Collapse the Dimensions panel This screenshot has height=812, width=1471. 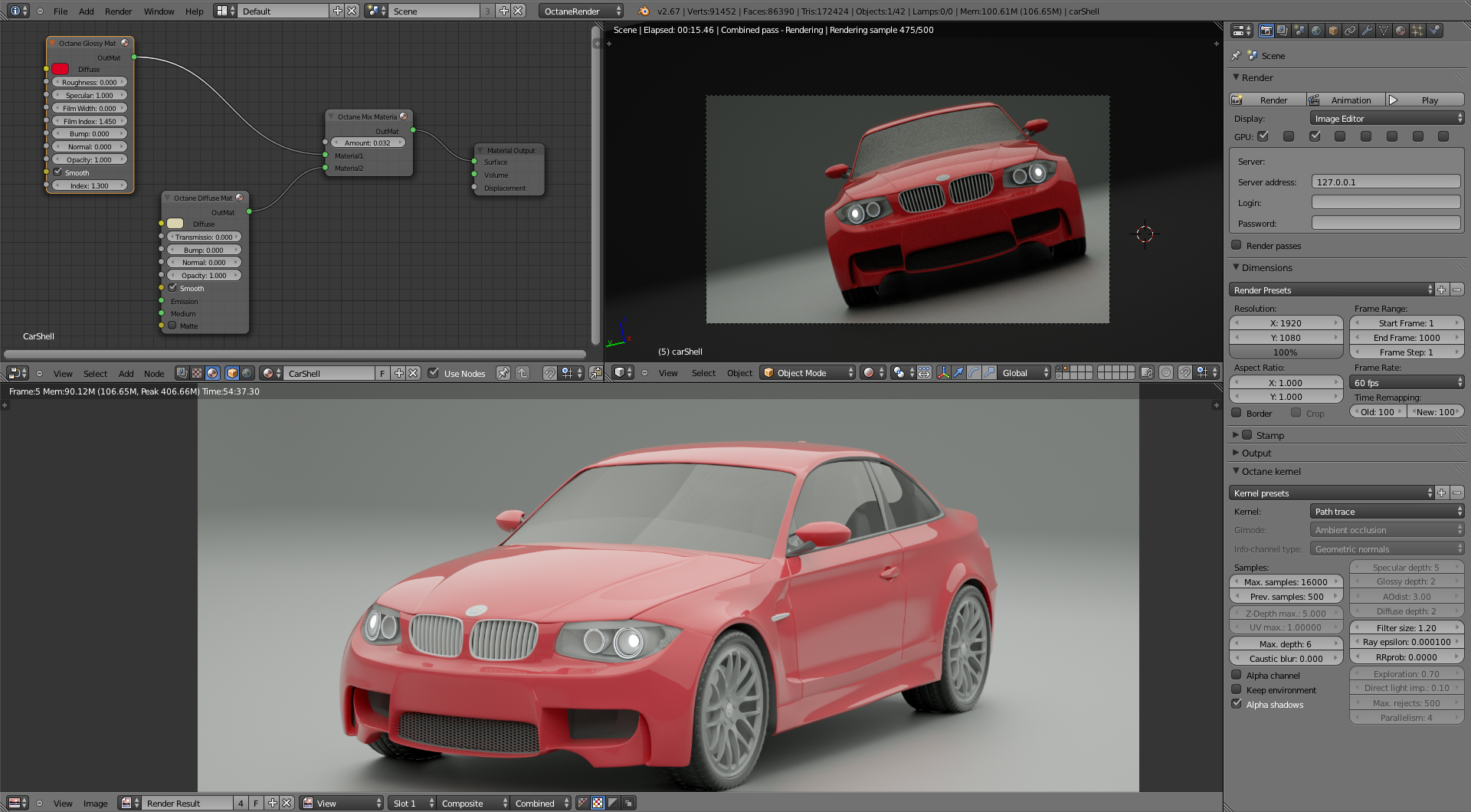[1236, 267]
